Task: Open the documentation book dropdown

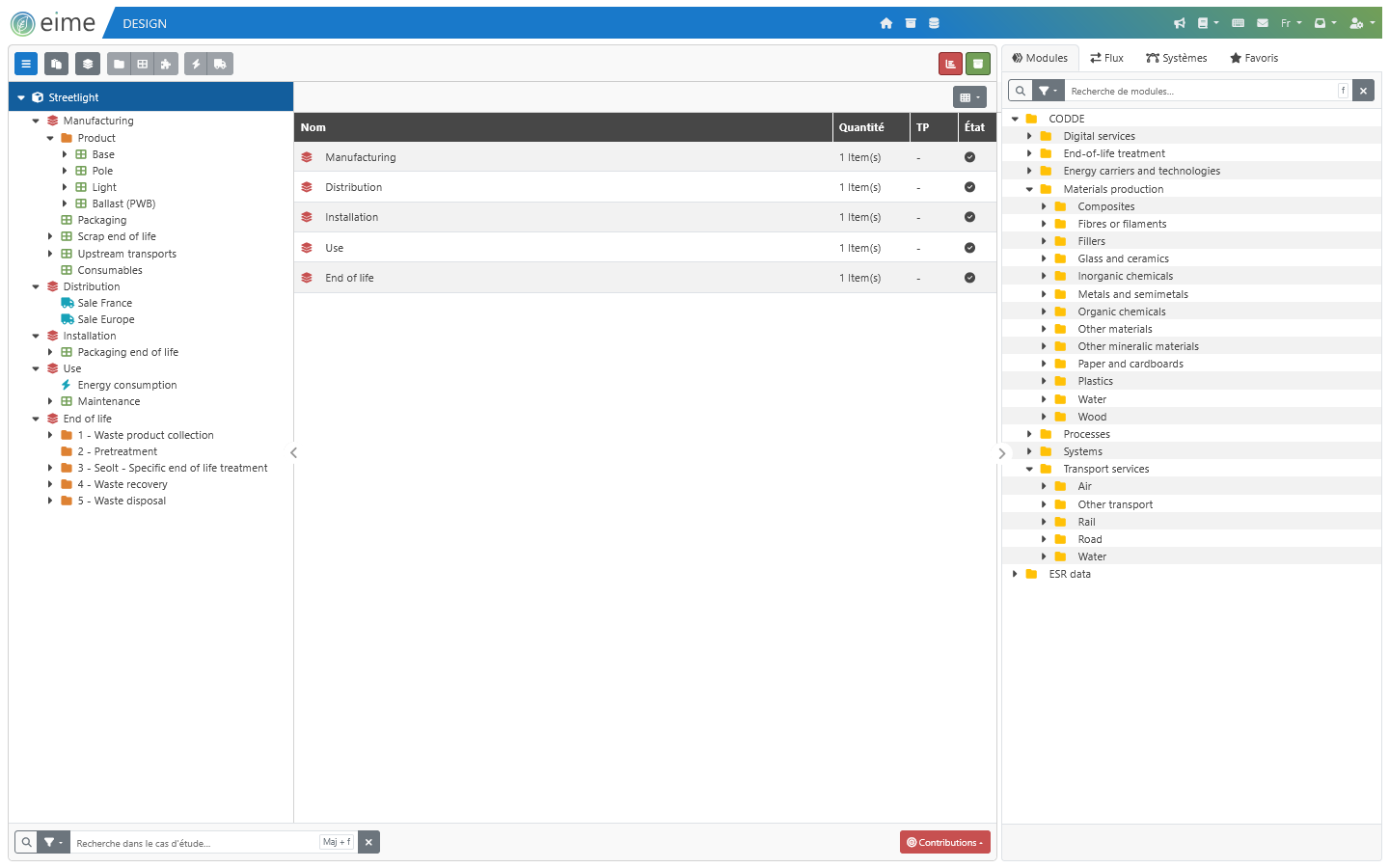Action: click(1208, 23)
